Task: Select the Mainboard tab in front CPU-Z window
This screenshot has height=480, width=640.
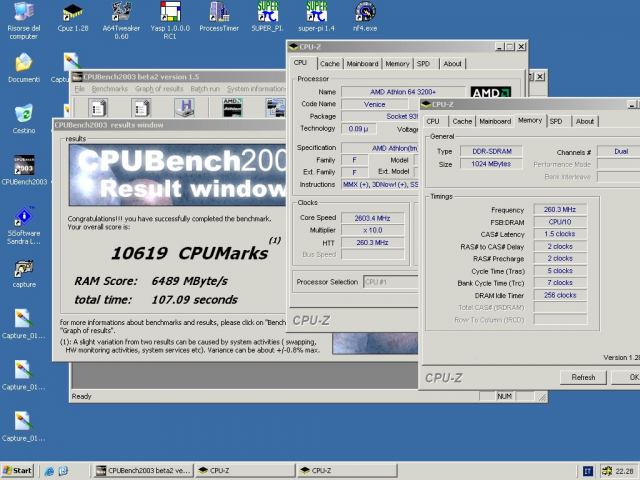Action: click(x=495, y=121)
